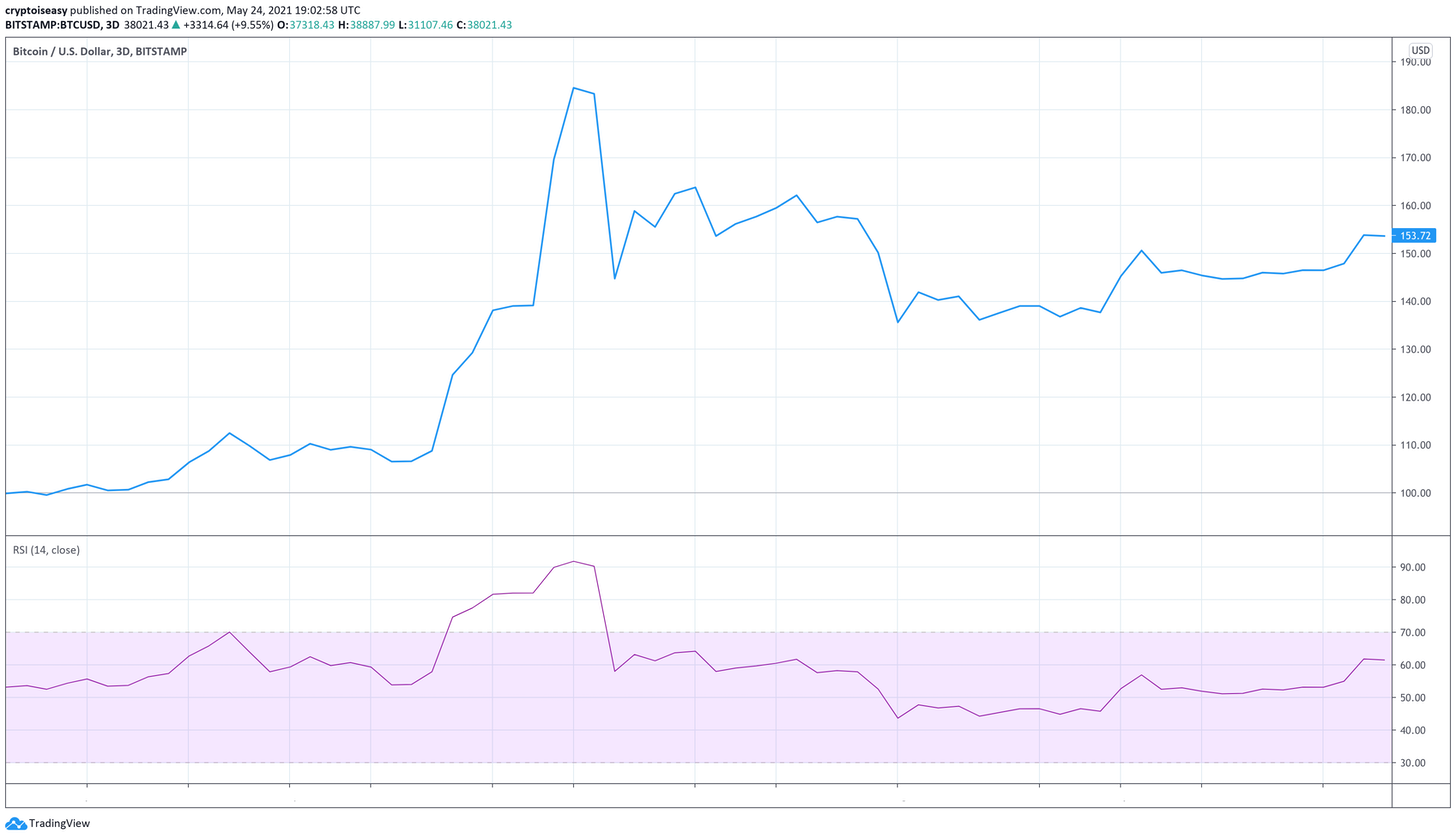Click the 110.00 price axis label
The image size is (1456, 839).
pos(1416,446)
